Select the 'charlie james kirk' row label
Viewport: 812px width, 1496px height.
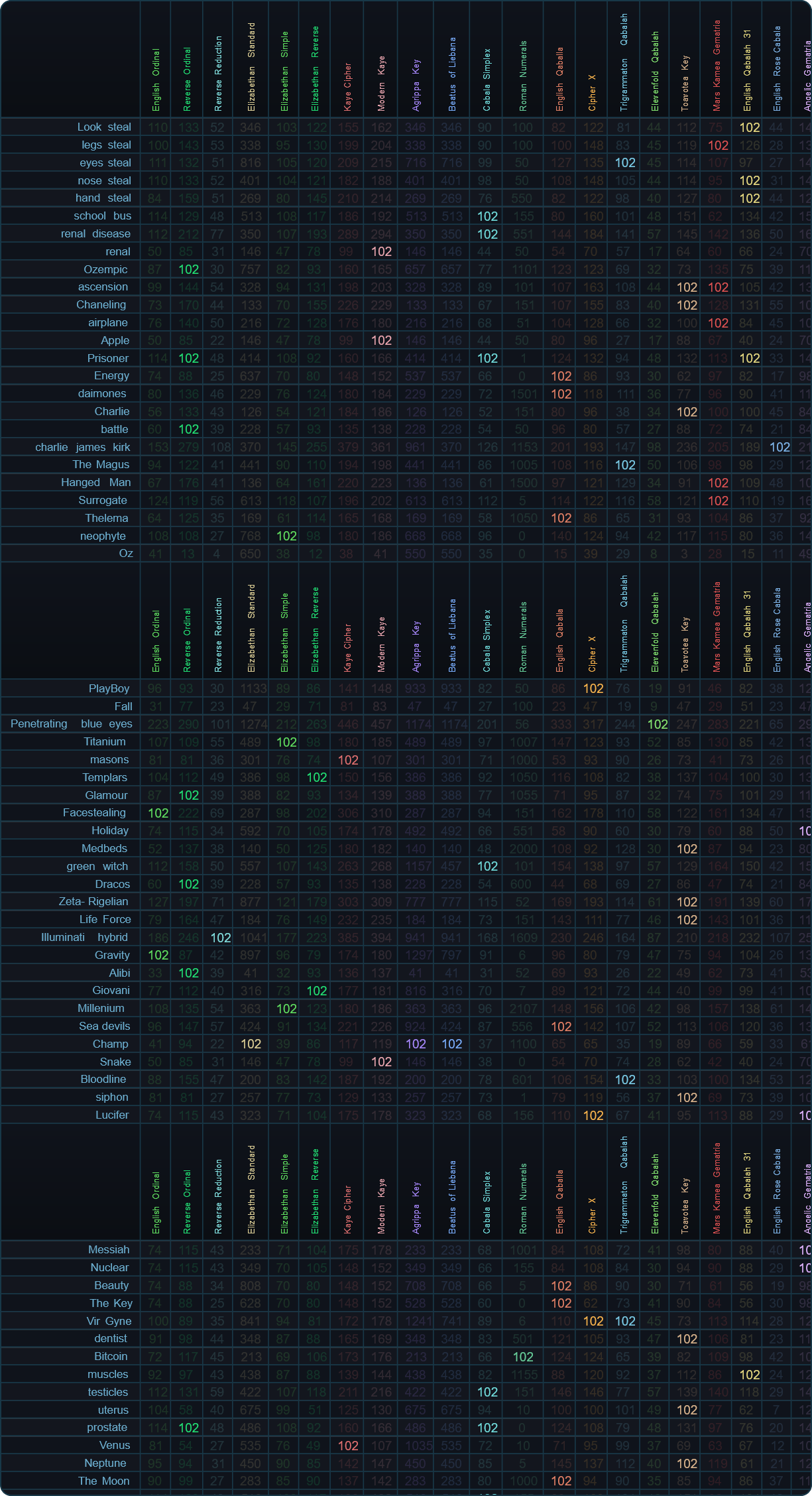coord(83,447)
